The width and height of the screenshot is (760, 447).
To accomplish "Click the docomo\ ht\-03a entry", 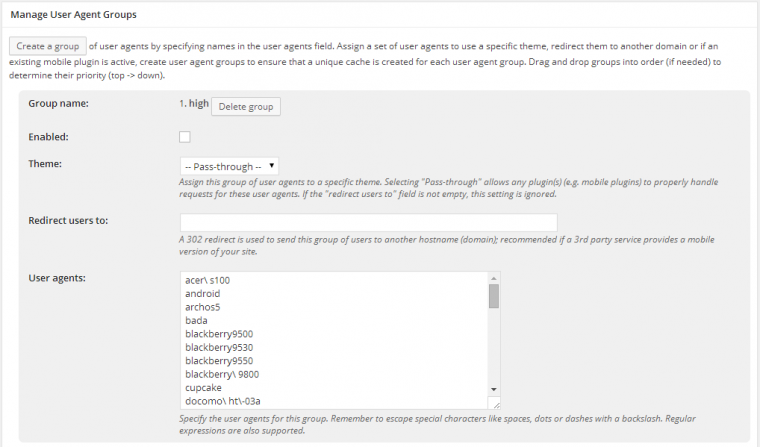I will pos(223,401).
